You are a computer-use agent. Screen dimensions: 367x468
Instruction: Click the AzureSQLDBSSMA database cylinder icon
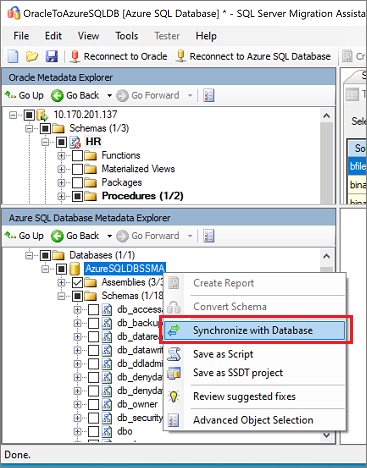tap(75, 269)
